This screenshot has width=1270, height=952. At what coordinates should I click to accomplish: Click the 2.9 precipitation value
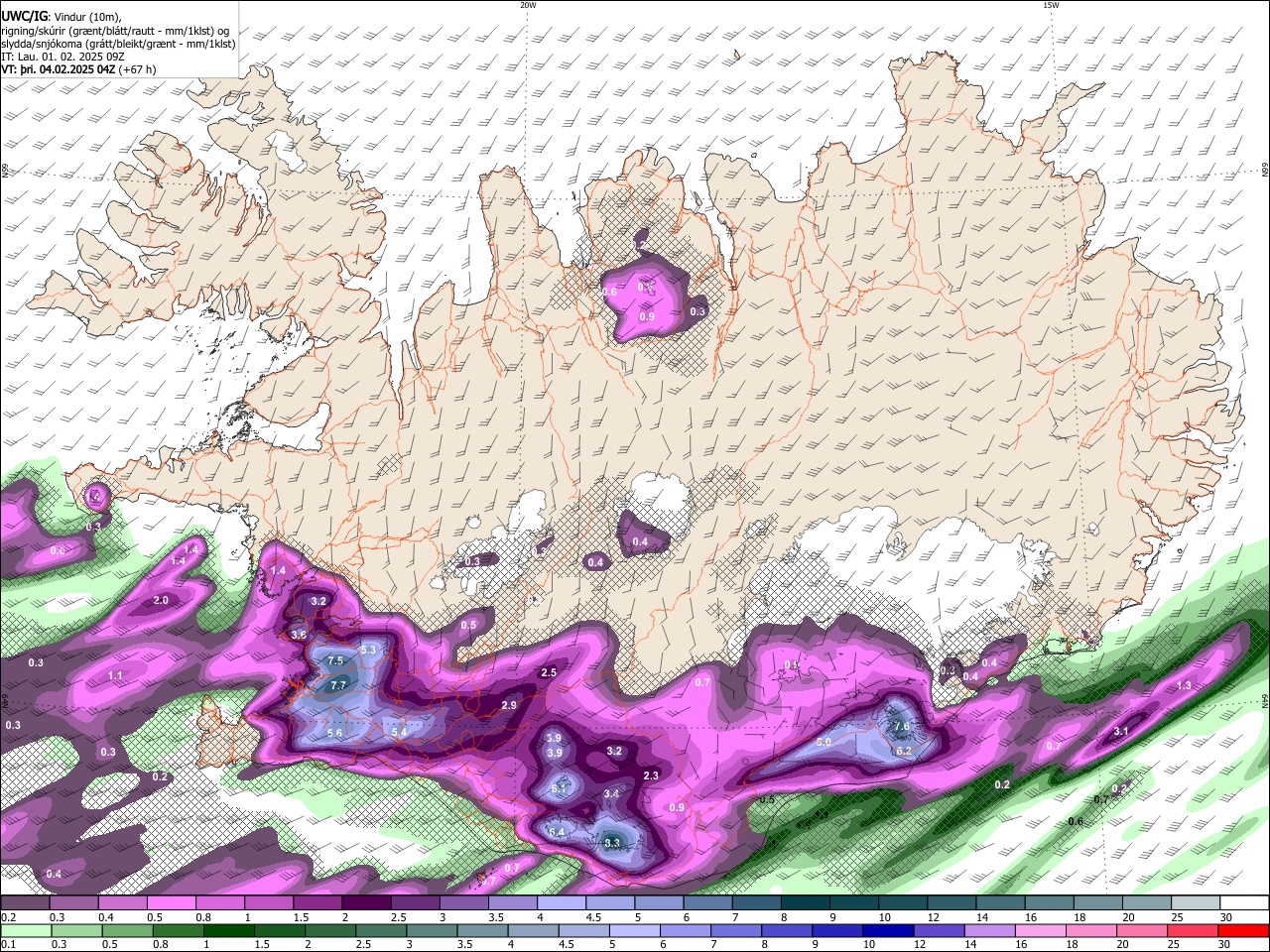click(x=509, y=705)
